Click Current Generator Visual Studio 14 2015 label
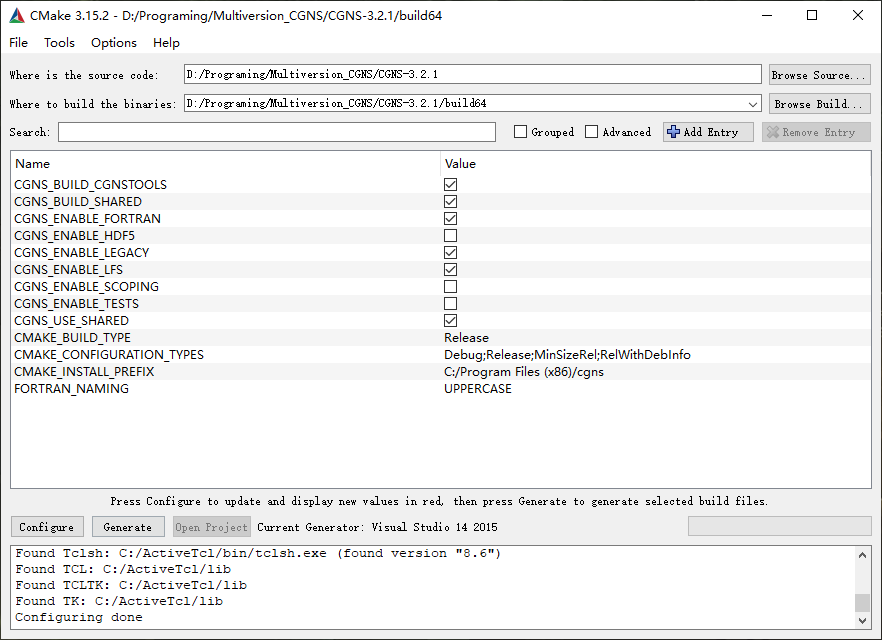This screenshot has width=882, height=640. click(x=377, y=527)
